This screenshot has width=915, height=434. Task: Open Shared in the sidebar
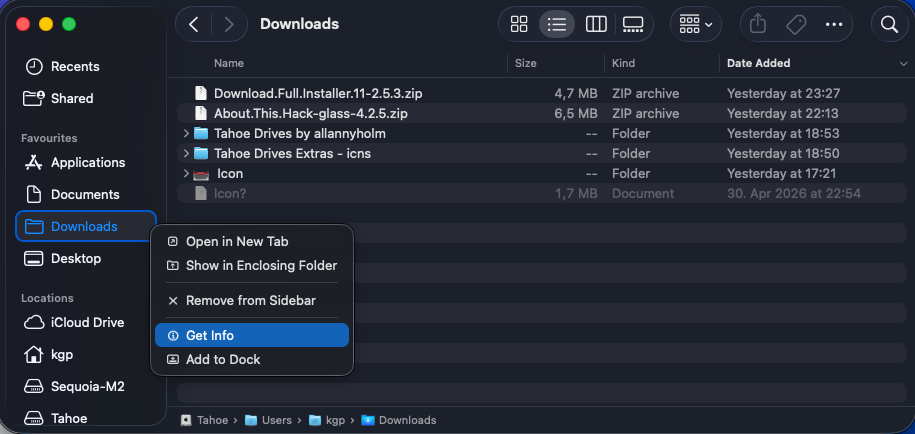point(58,98)
